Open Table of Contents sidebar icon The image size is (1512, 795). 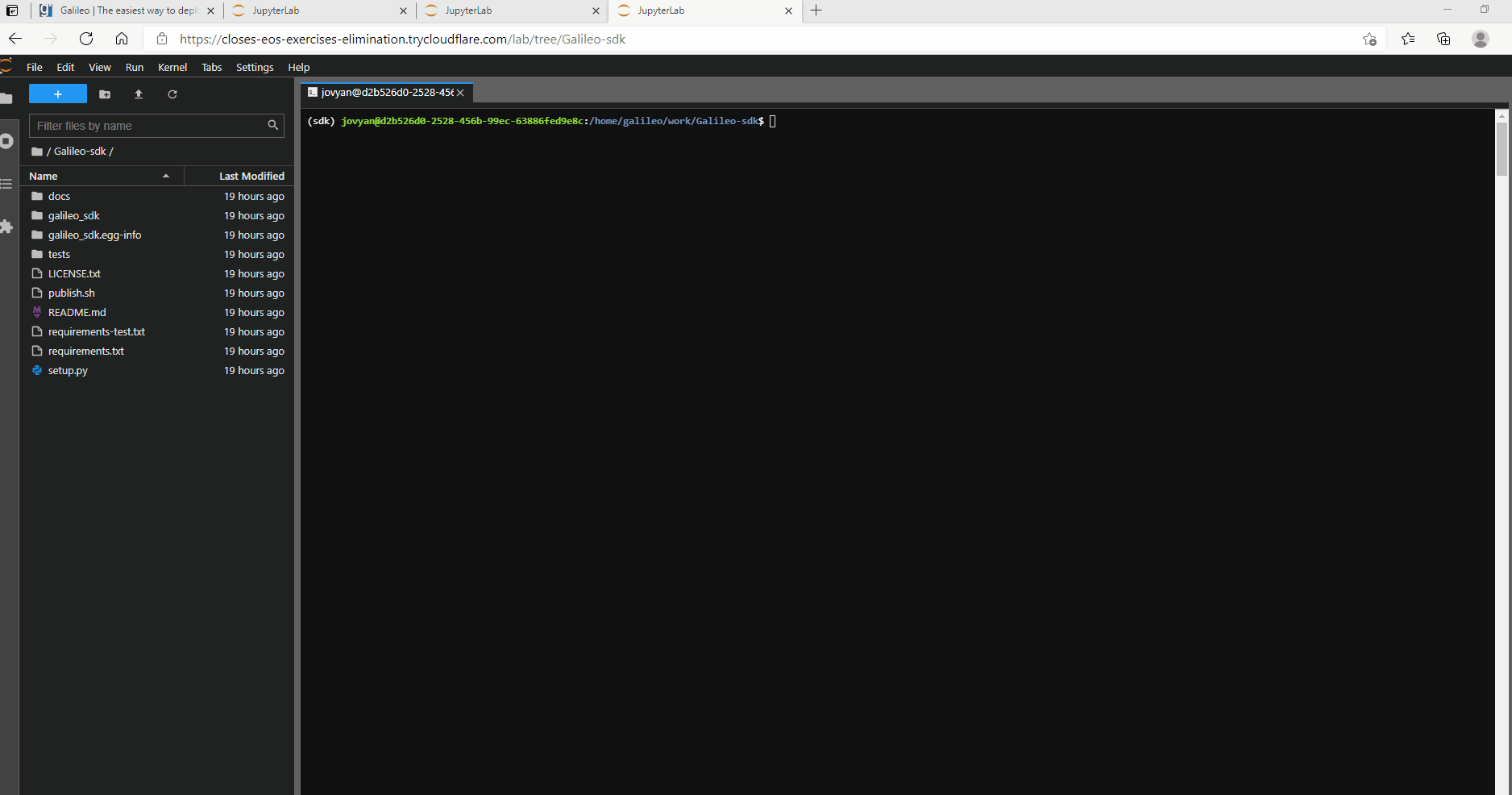pos(6,184)
